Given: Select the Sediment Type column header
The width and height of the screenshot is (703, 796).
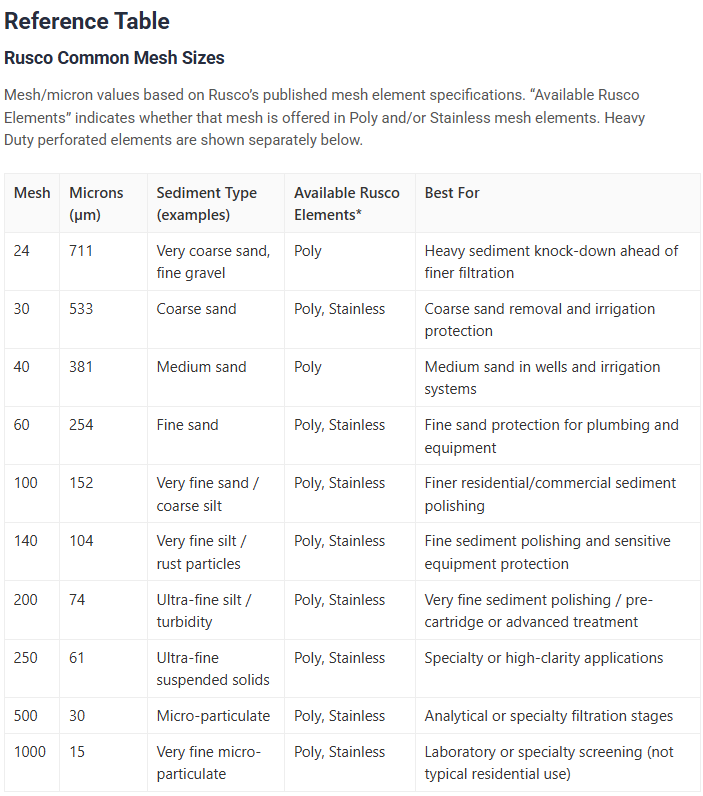Looking at the screenshot, I should point(207,204).
